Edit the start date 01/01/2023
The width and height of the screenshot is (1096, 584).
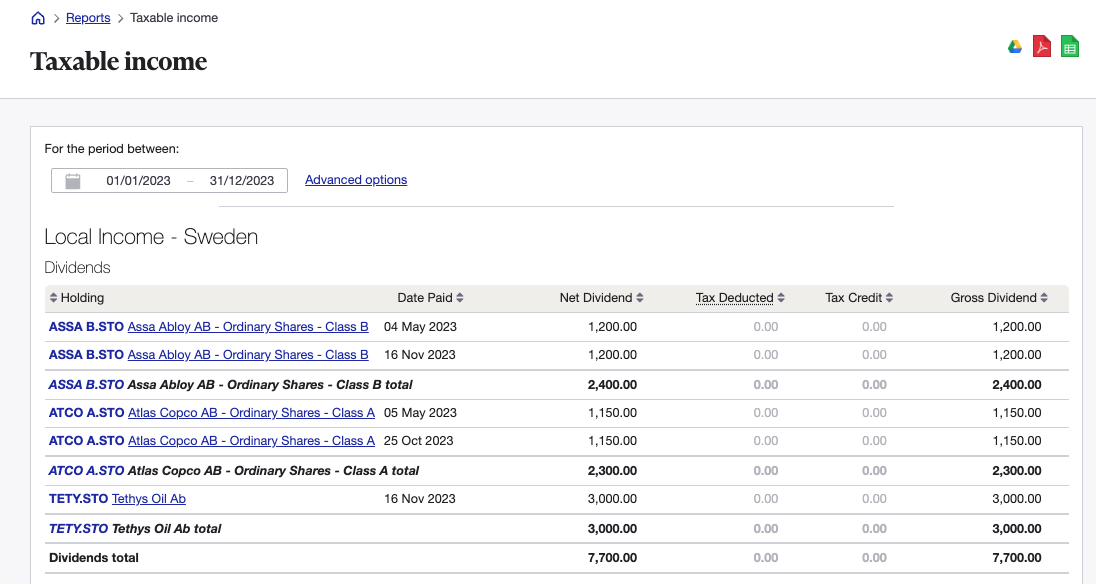pyautogui.click(x=138, y=181)
